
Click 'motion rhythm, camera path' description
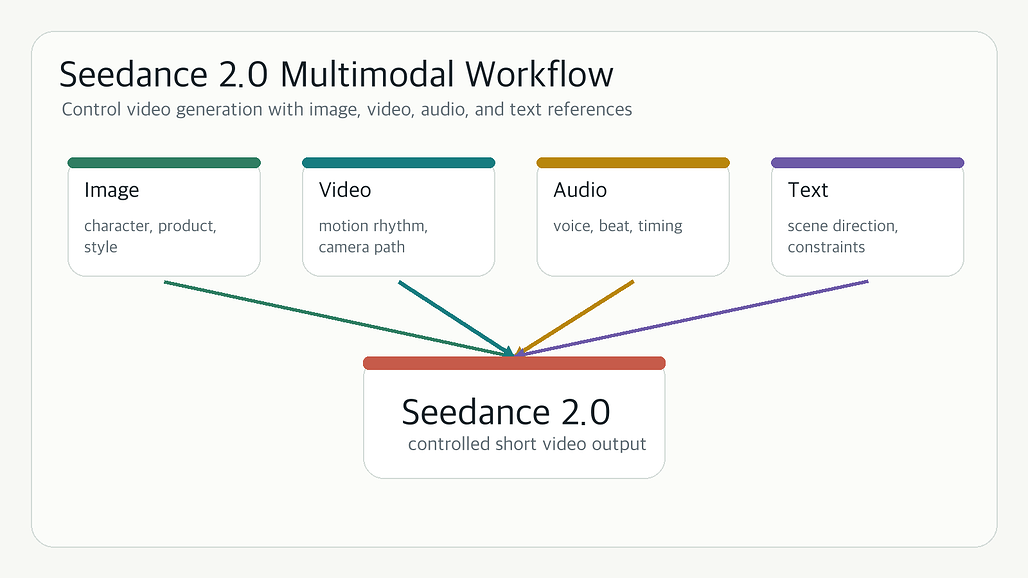[373, 236]
